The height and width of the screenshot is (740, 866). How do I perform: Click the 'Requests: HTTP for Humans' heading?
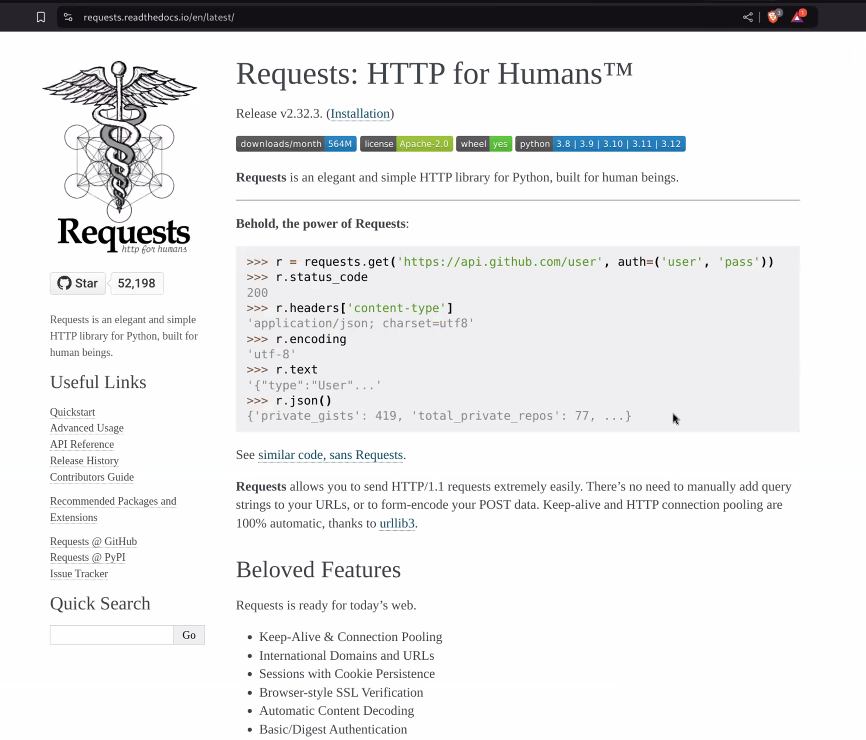click(x=434, y=74)
